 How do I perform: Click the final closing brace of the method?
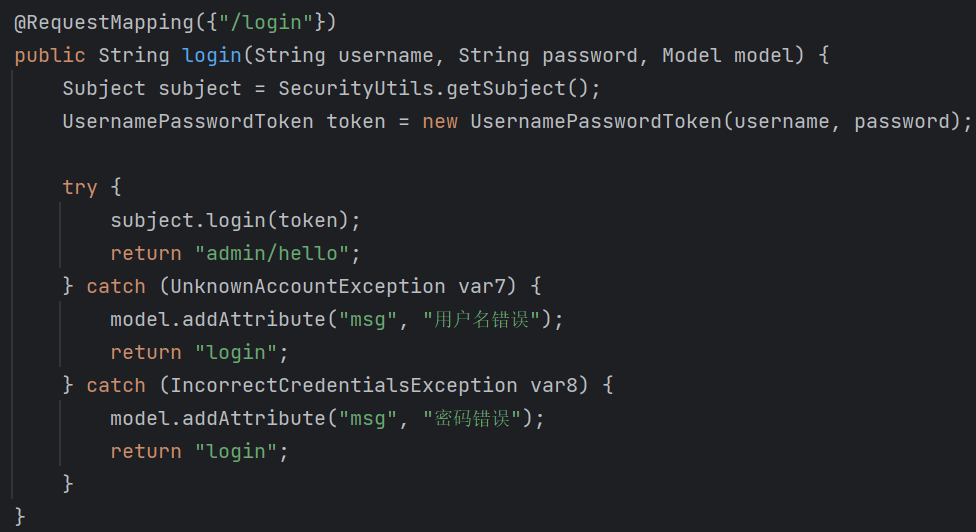[21, 516]
